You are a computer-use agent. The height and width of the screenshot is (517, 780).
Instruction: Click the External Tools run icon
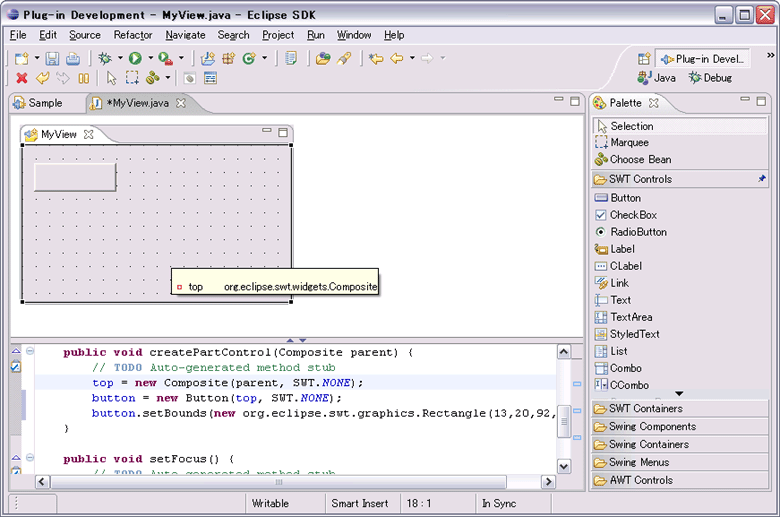166,58
